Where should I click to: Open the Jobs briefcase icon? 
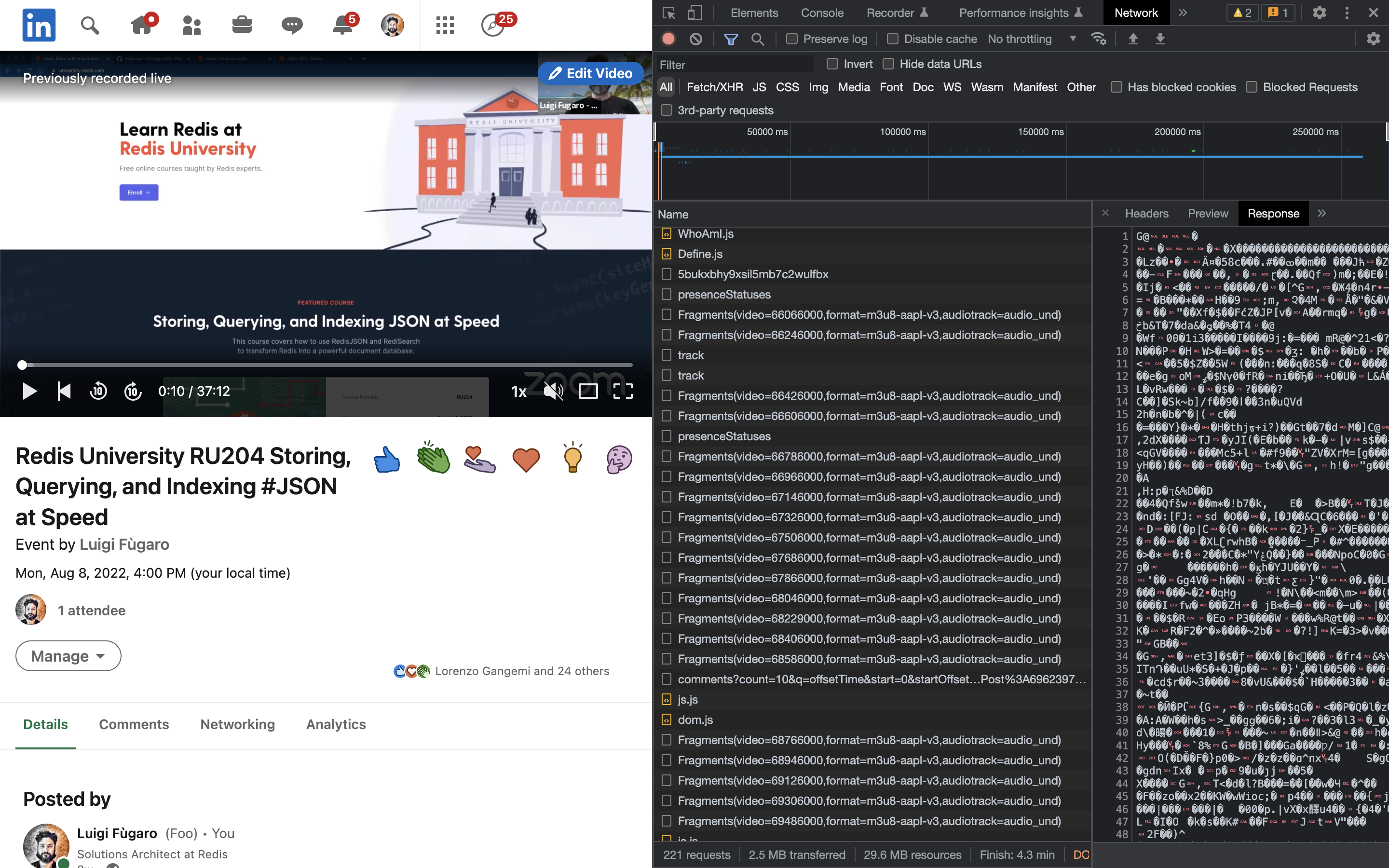242,25
